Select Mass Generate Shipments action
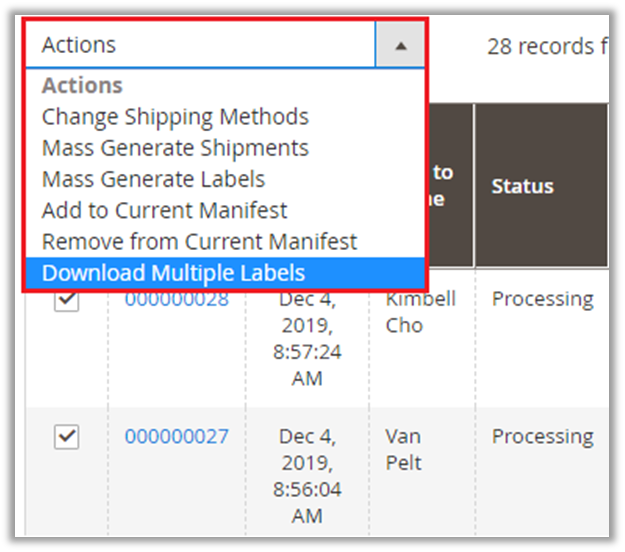625x552 pixels. (x=175, y=148)
